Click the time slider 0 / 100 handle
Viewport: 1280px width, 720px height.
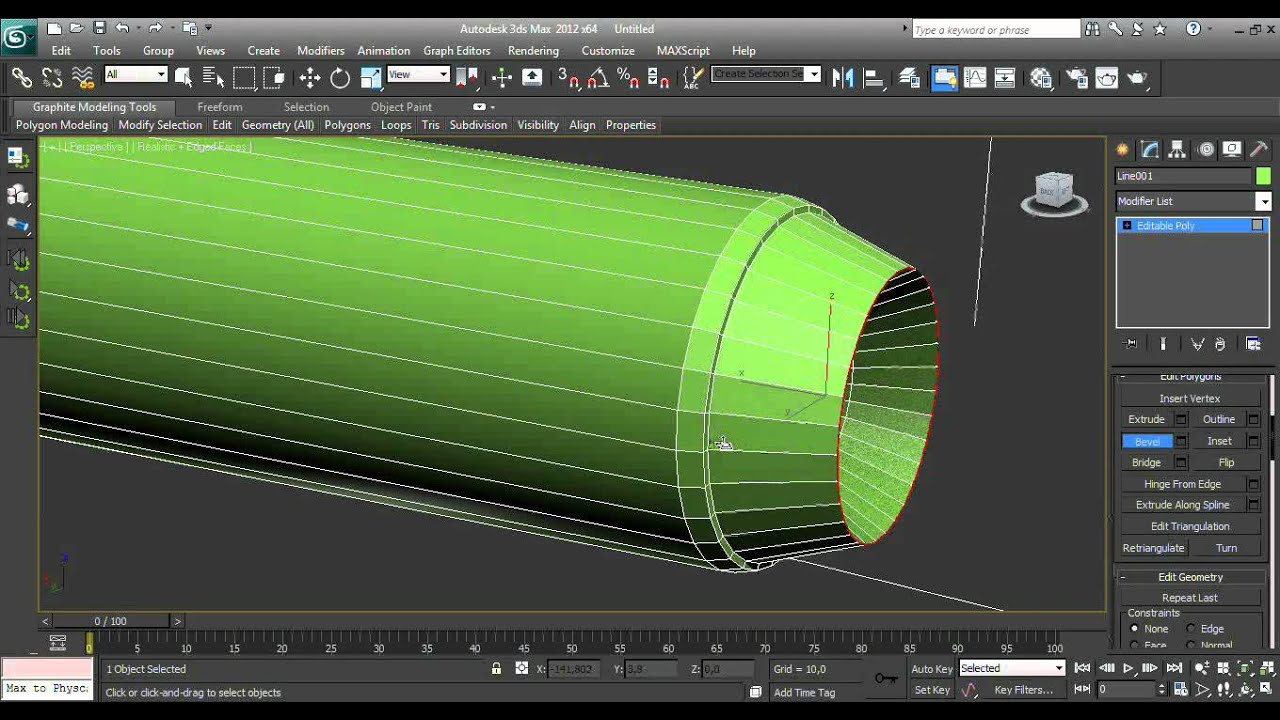click(111, 621)
